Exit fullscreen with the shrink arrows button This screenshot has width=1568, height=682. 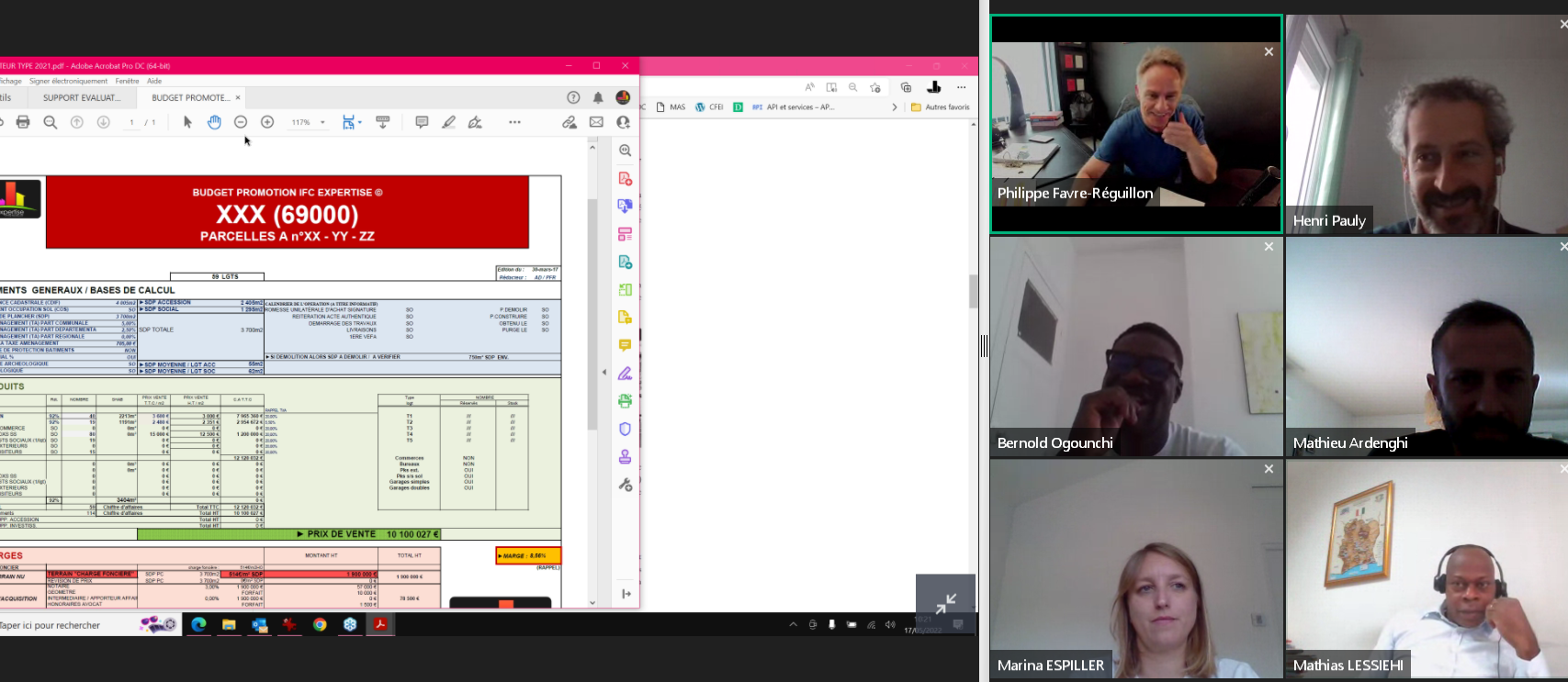click(x=945, y=603)
